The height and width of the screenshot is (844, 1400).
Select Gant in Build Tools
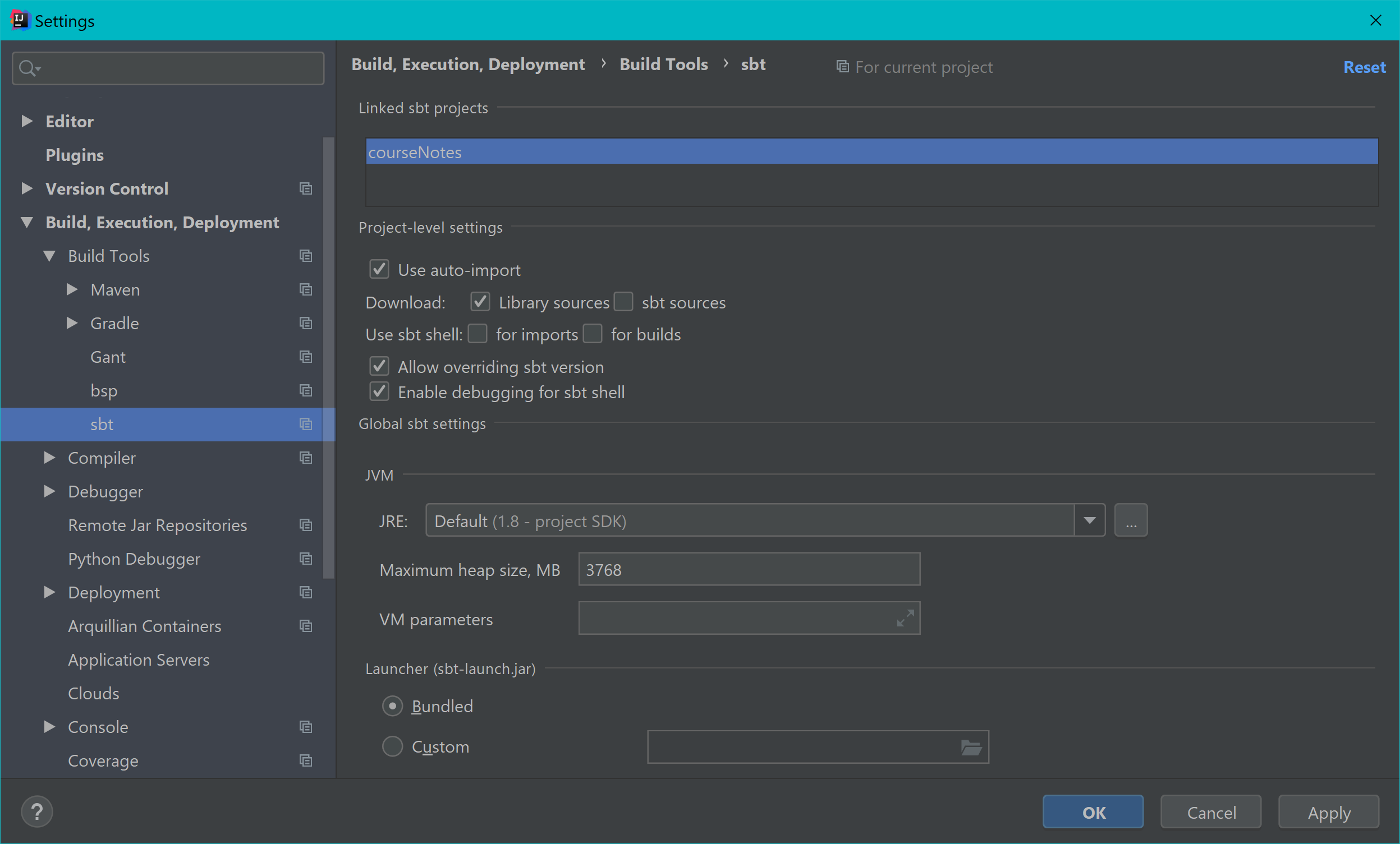click(x=108, y=357)
